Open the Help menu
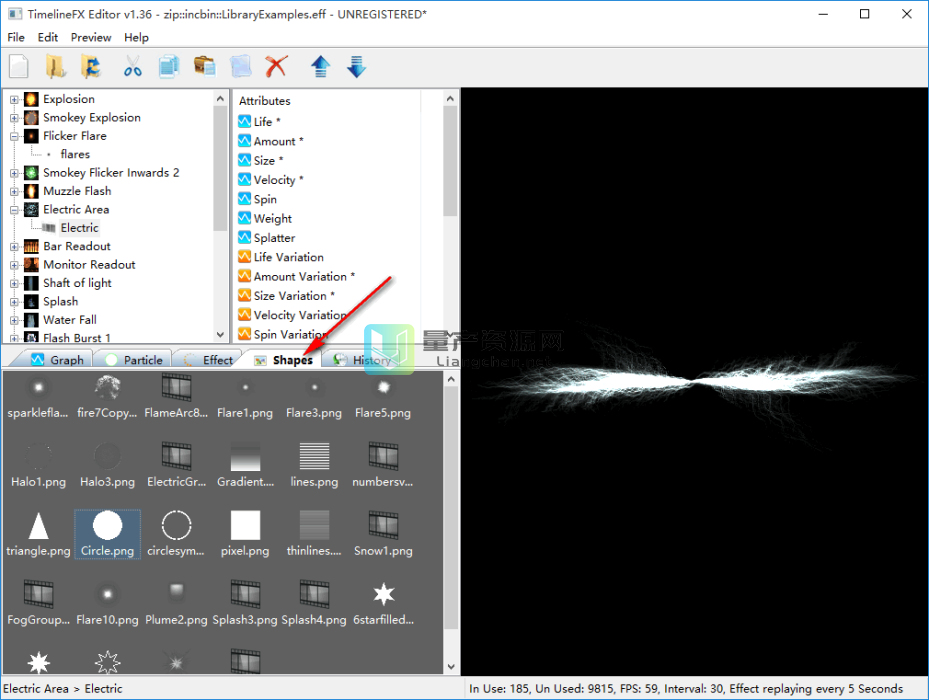 point(136,37)
